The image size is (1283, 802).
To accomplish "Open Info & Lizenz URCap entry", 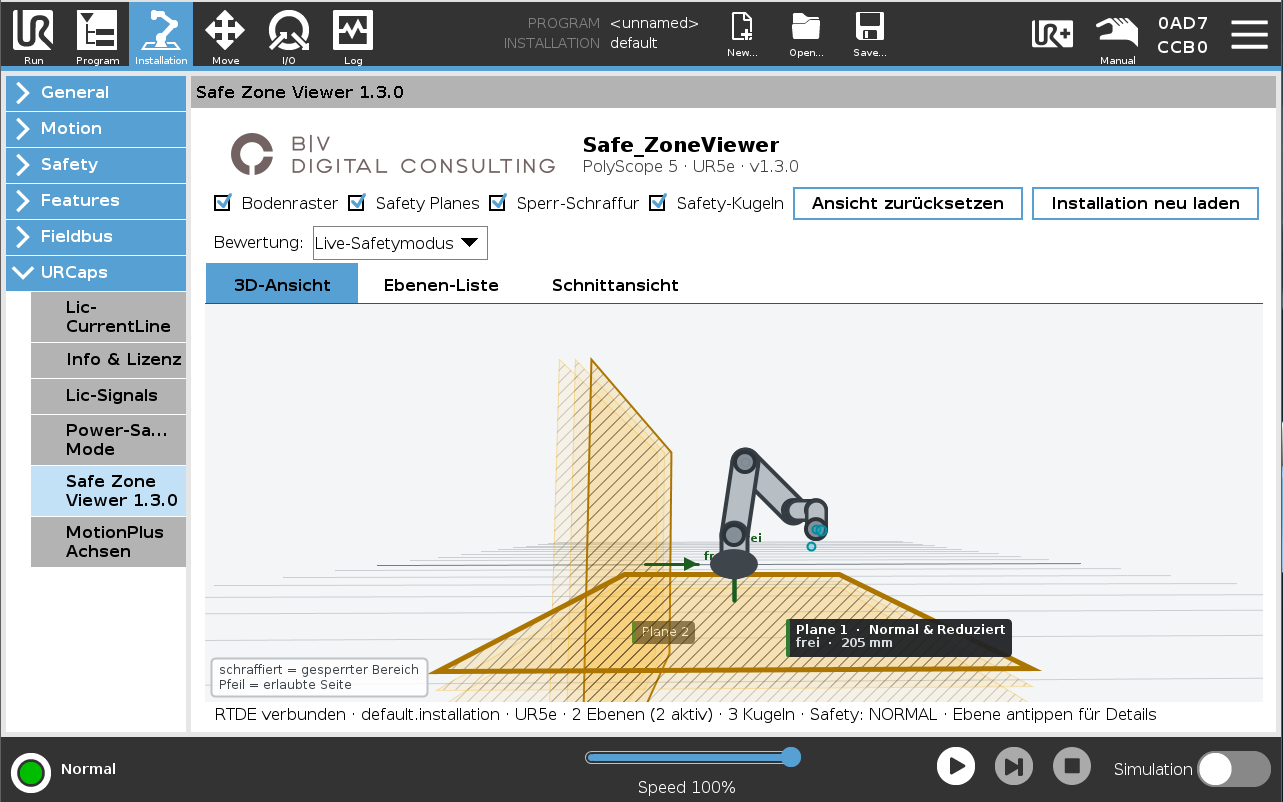I will (108, 360).
